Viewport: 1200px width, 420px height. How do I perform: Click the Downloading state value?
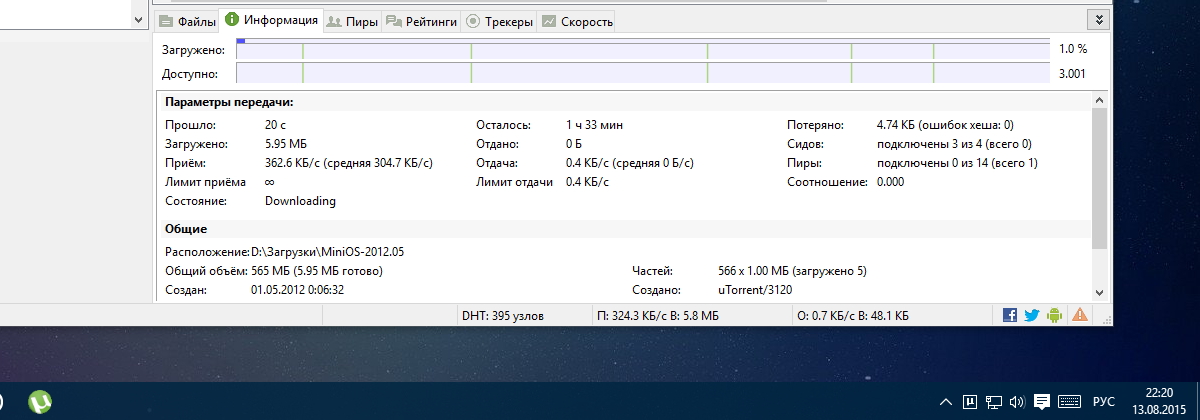300,201
